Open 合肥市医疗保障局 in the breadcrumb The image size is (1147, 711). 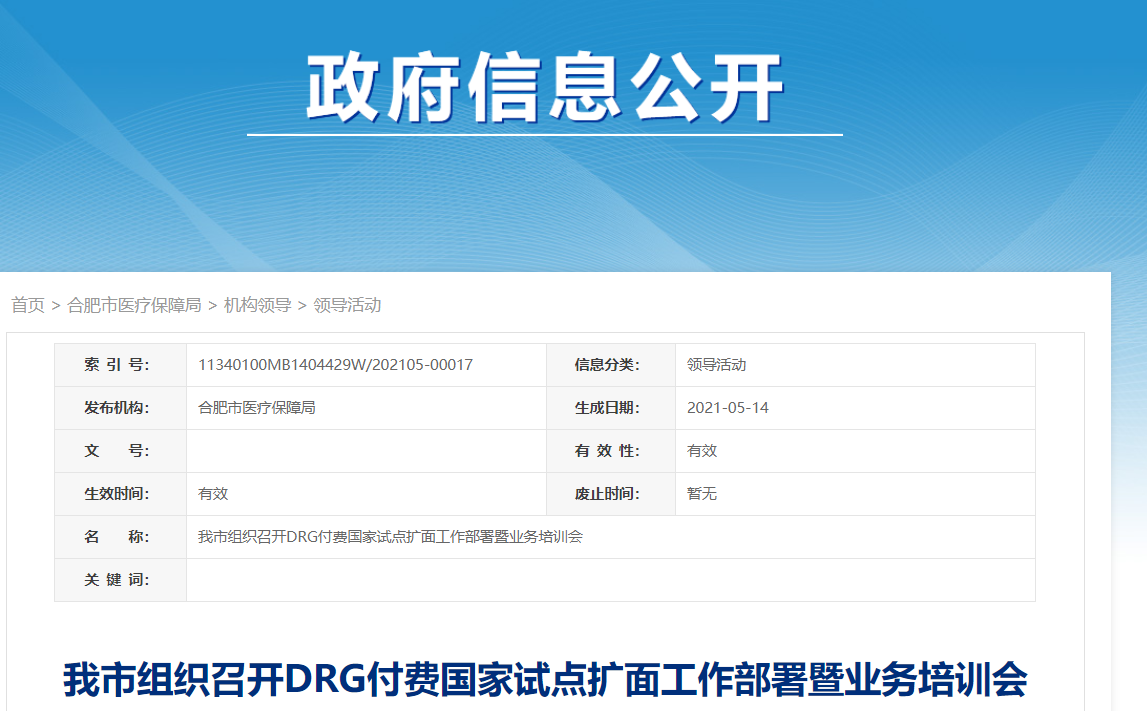(134, 305)
